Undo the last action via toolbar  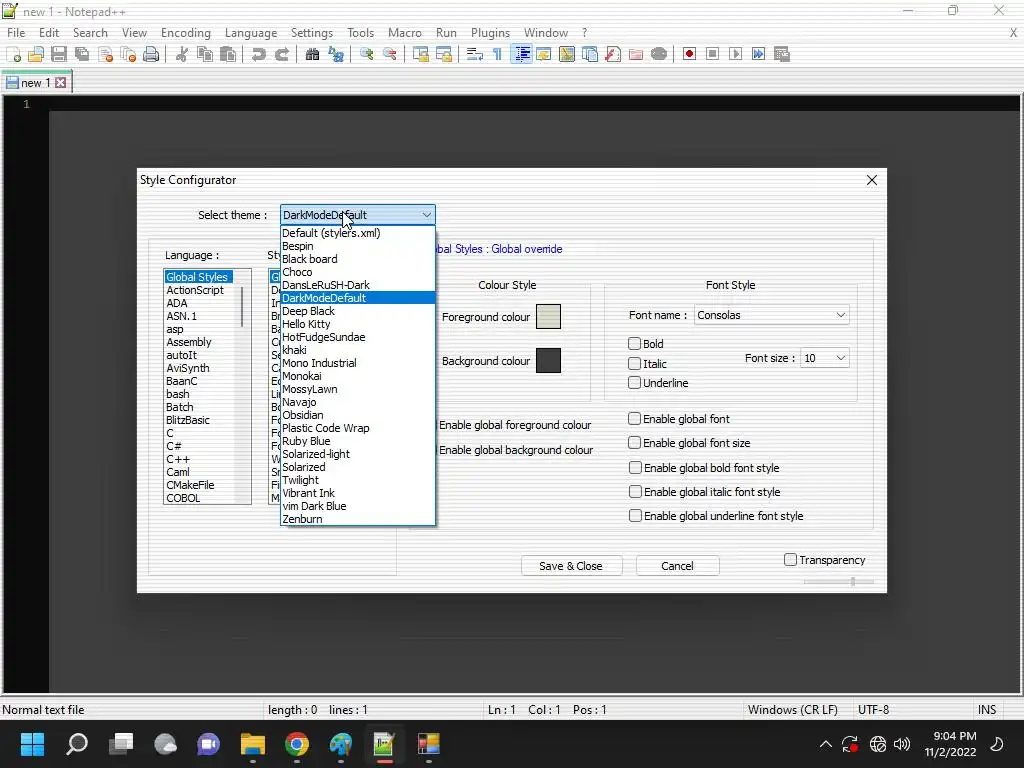click(x=259, y=54)
